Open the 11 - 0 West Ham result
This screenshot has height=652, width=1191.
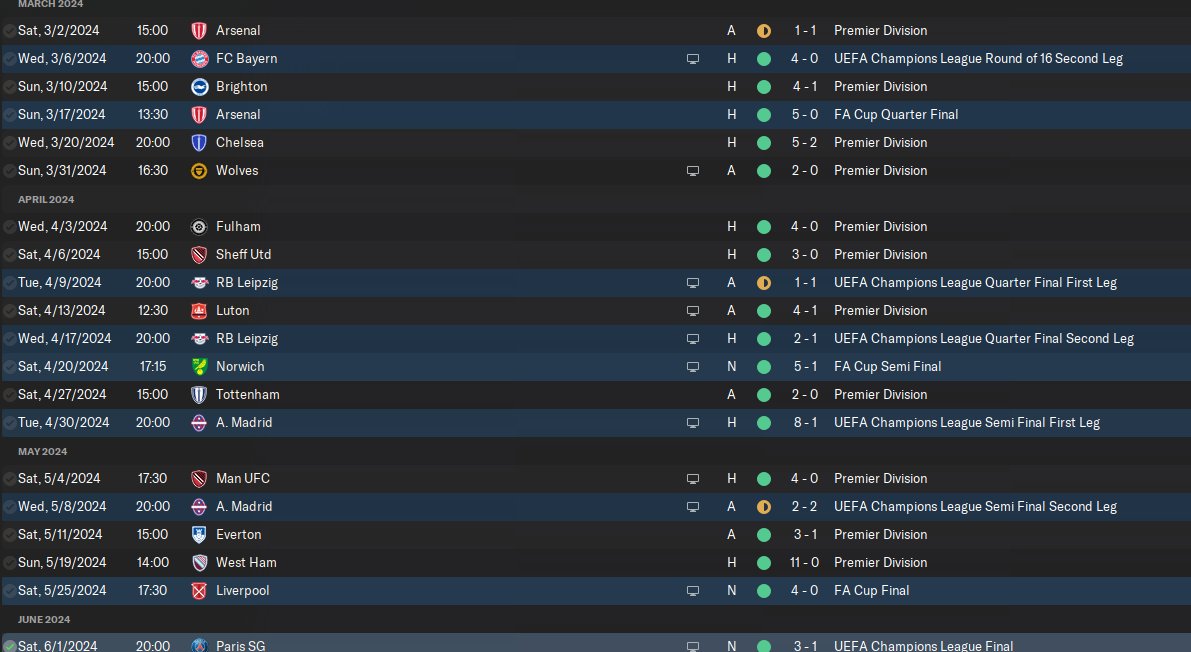point(804,562)
